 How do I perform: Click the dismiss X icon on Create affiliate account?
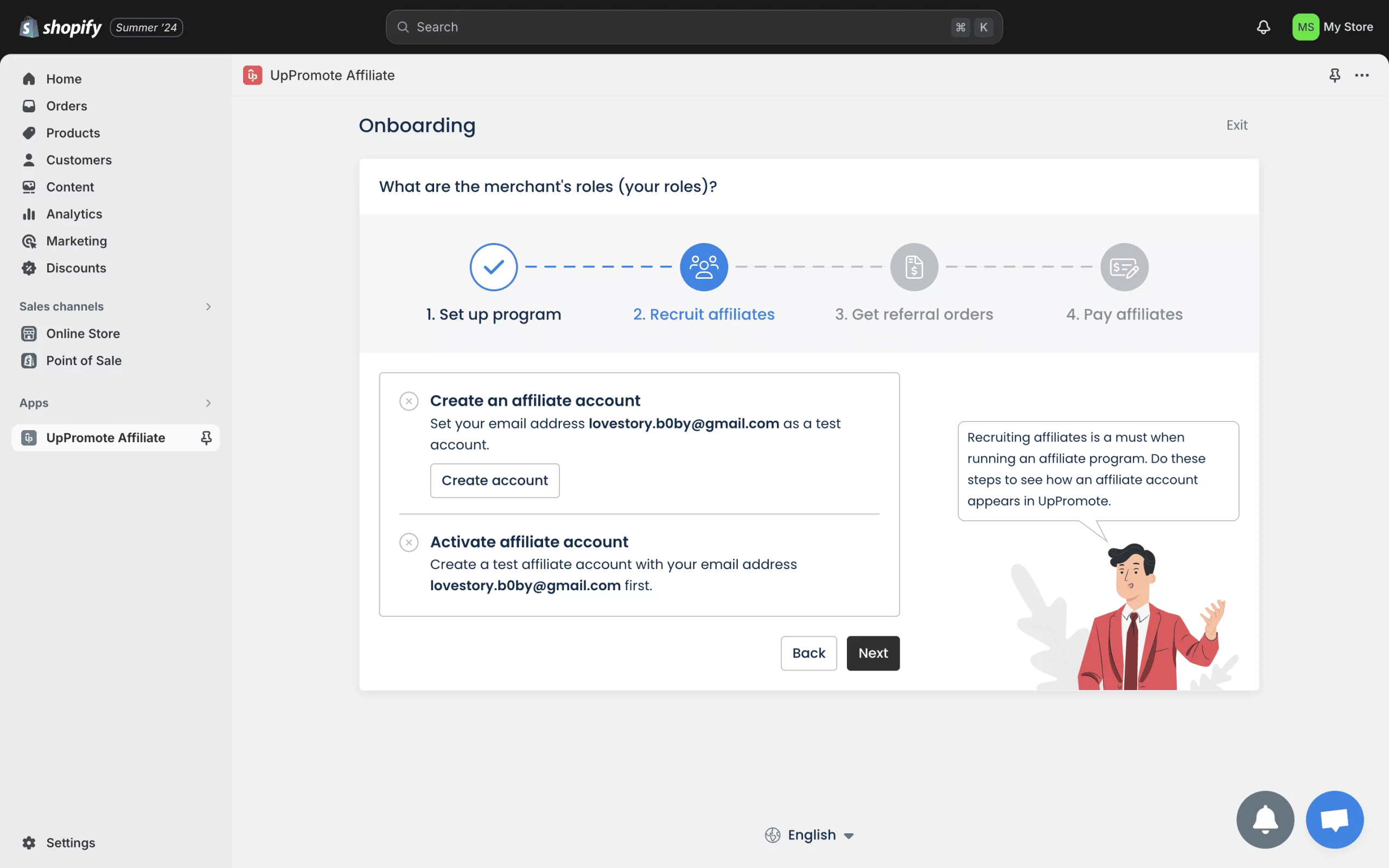click(x=409, y=402)
